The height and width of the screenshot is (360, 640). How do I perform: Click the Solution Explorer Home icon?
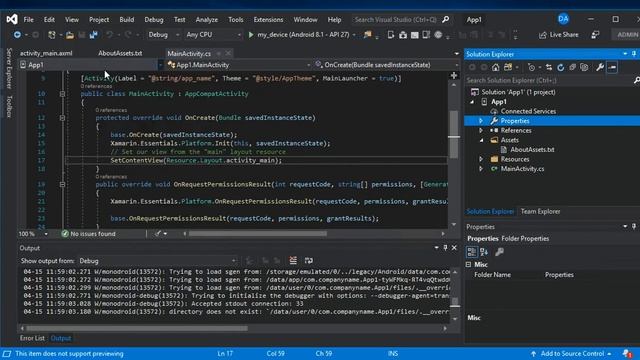[x=495, y=67]
